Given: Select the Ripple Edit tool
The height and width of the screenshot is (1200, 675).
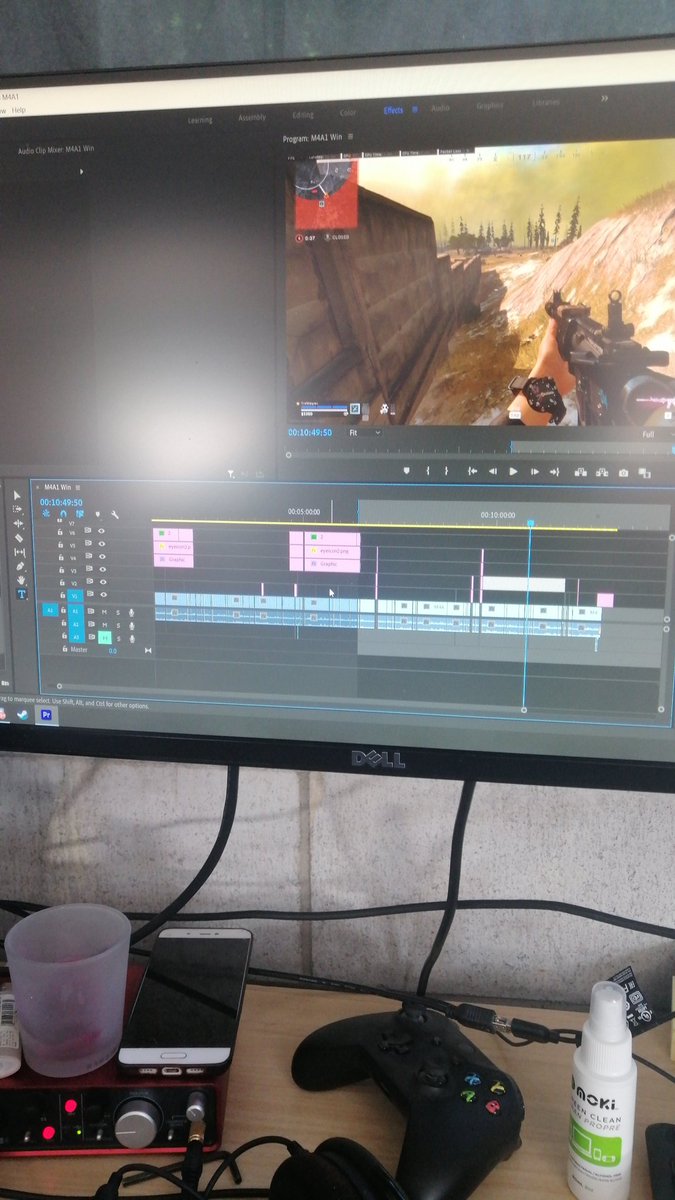Looking at the screenshot, I should [x=18, y=523].
